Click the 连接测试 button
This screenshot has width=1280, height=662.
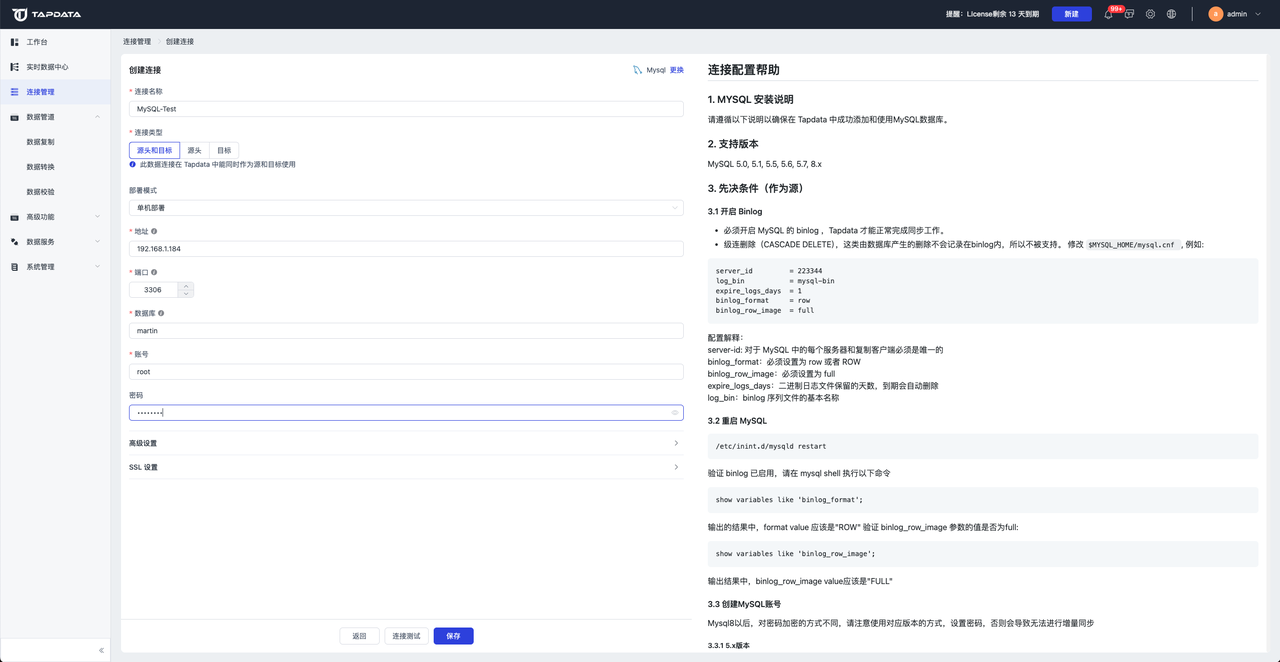406,636
